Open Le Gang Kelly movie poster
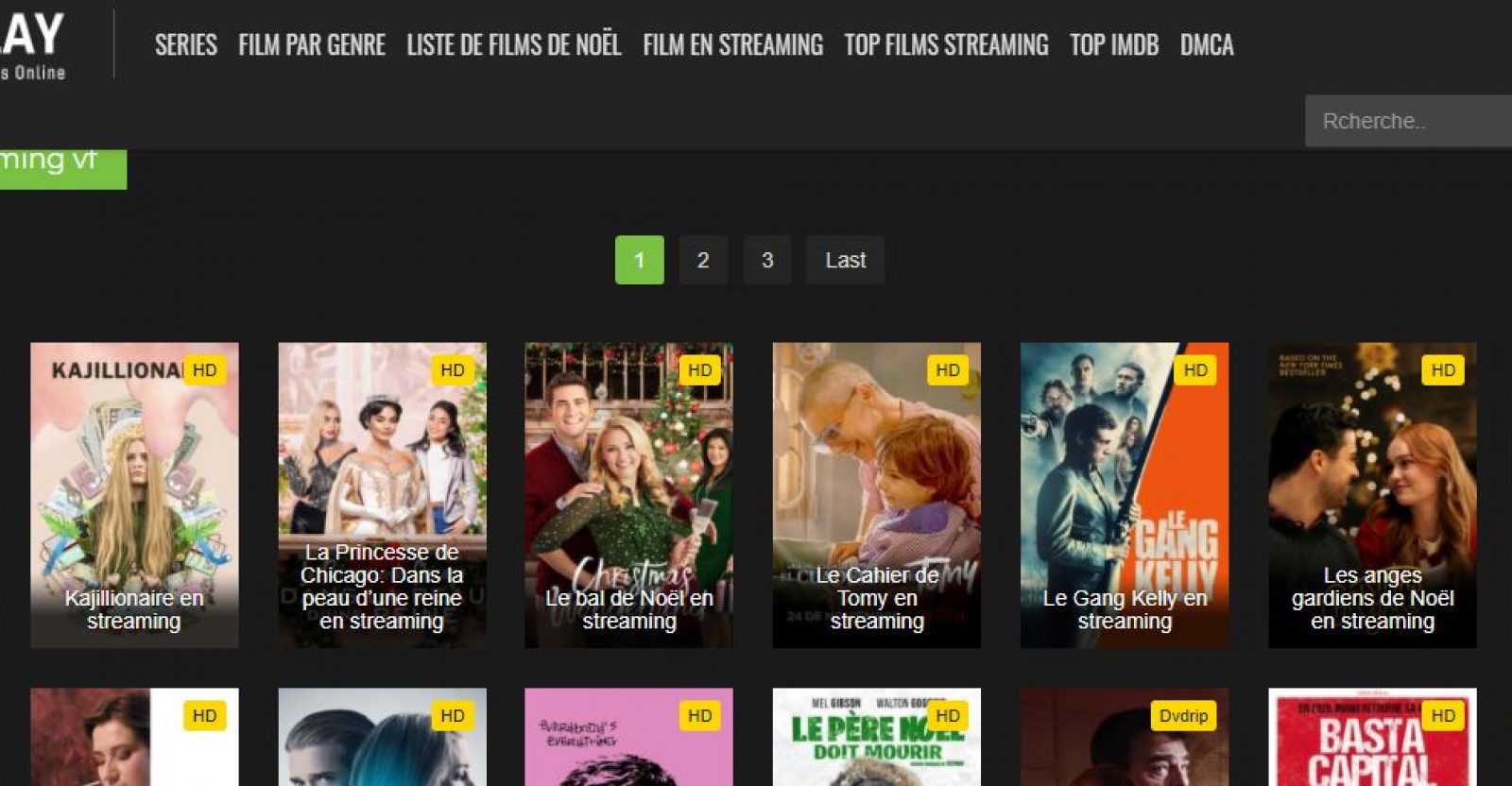1512x786 pixels. coord(1124,494)
